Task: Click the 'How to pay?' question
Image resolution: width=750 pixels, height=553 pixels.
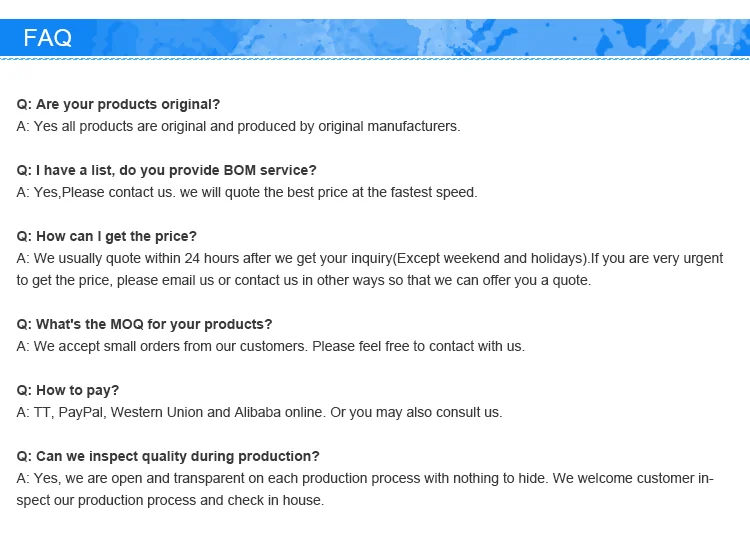Action: (x=67, y=390)
